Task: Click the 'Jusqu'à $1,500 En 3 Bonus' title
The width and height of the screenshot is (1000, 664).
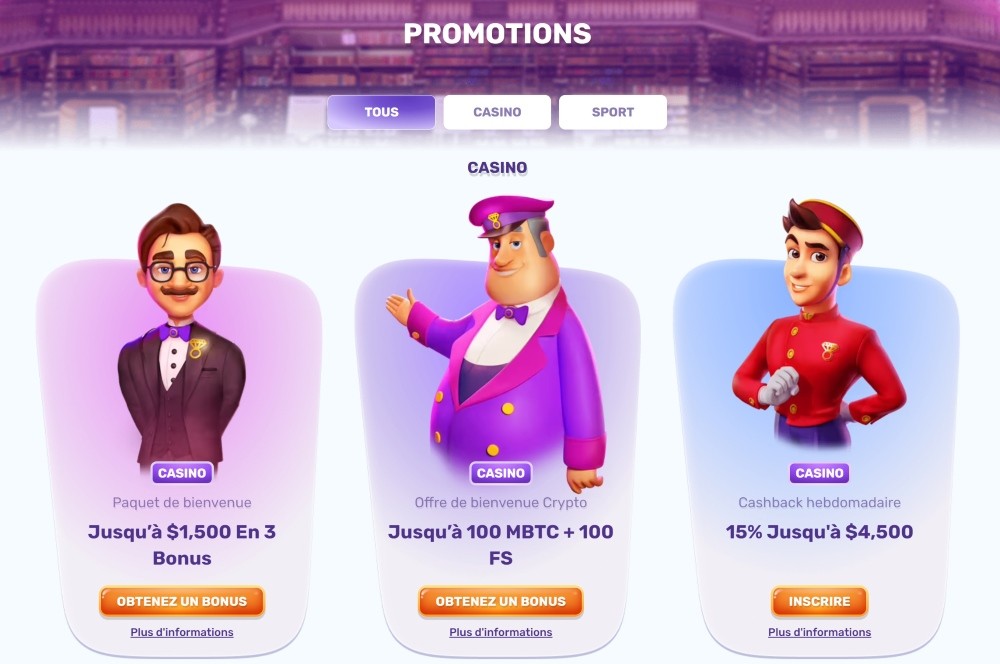Action: click(x=182, y=545)
